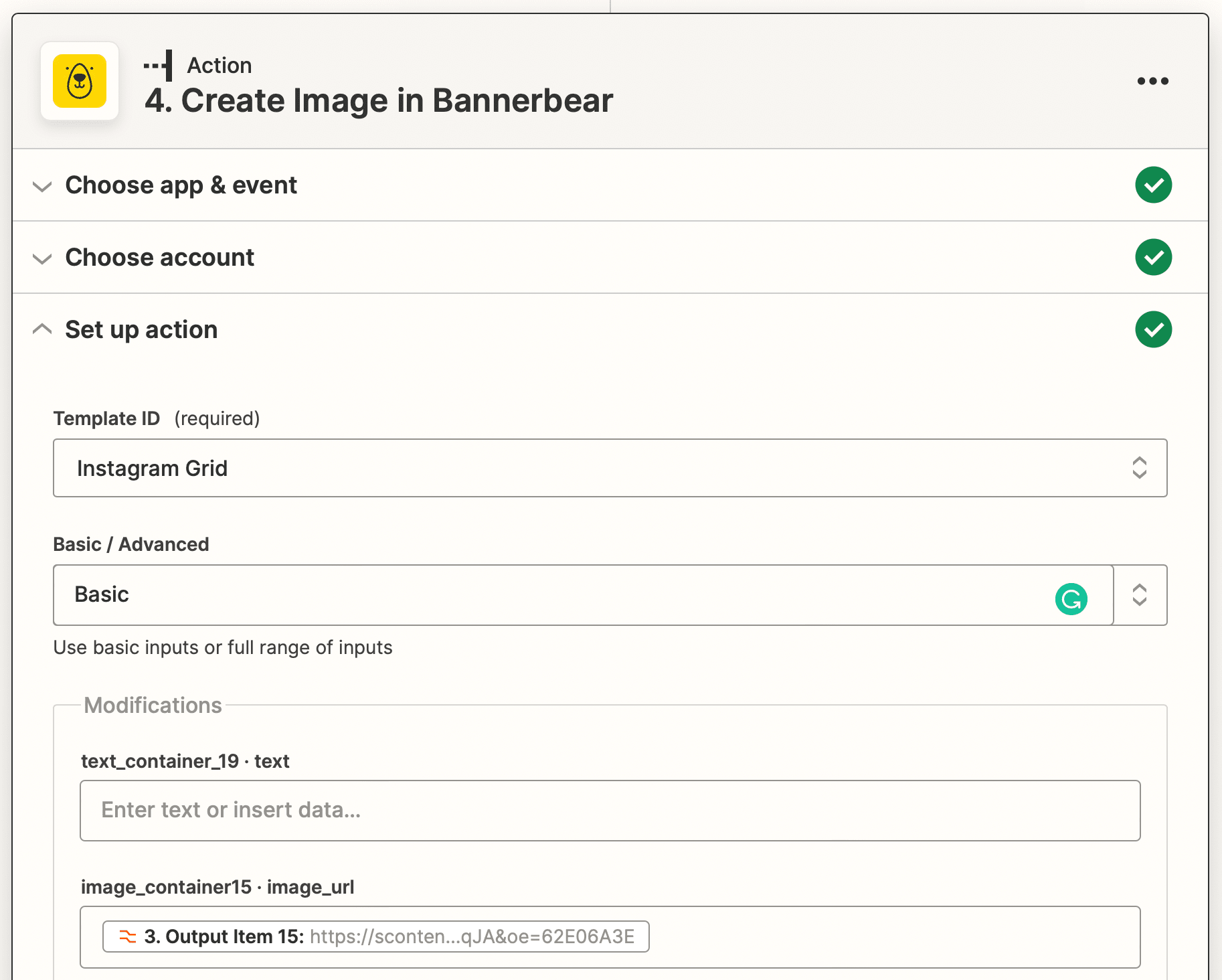Click the dotted Action step icon
Image resolution: width=1222 pixels, height=980 pixels.
pos(158,65)
